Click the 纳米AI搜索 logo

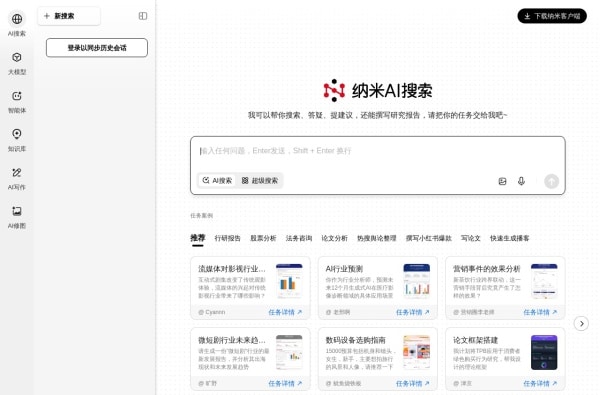(378, 91)
